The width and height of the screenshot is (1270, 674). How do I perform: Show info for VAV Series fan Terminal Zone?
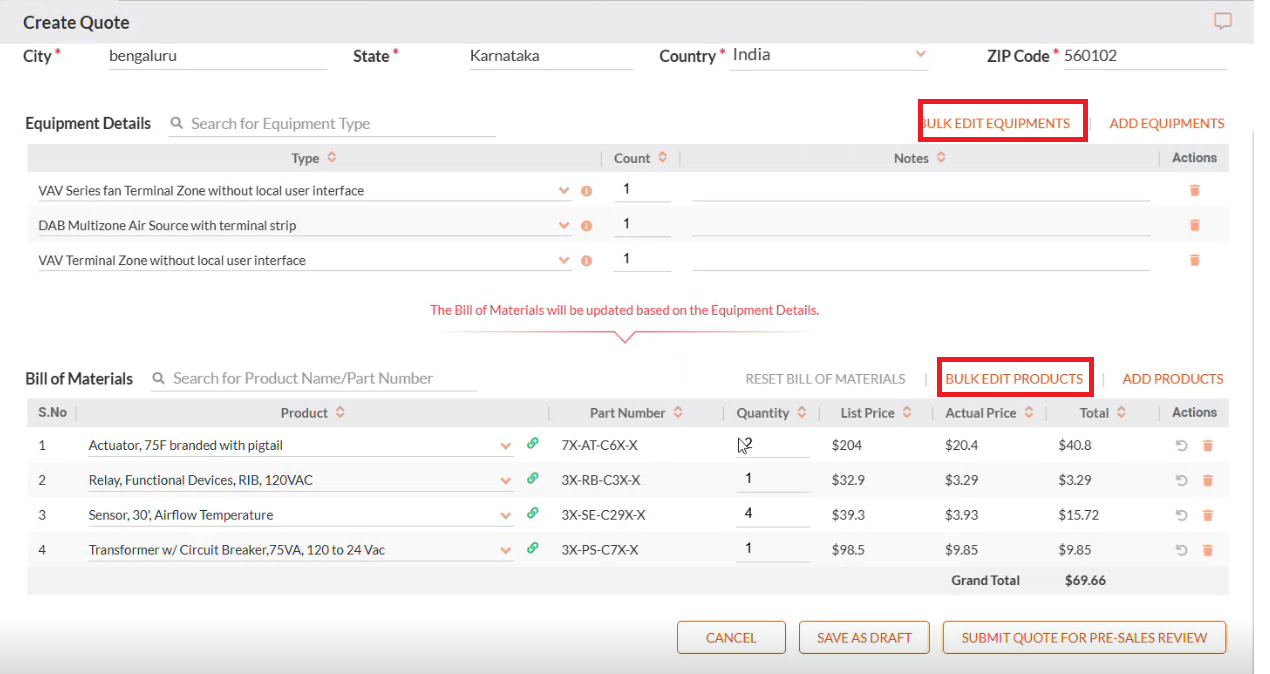click(x=587, y=190)
